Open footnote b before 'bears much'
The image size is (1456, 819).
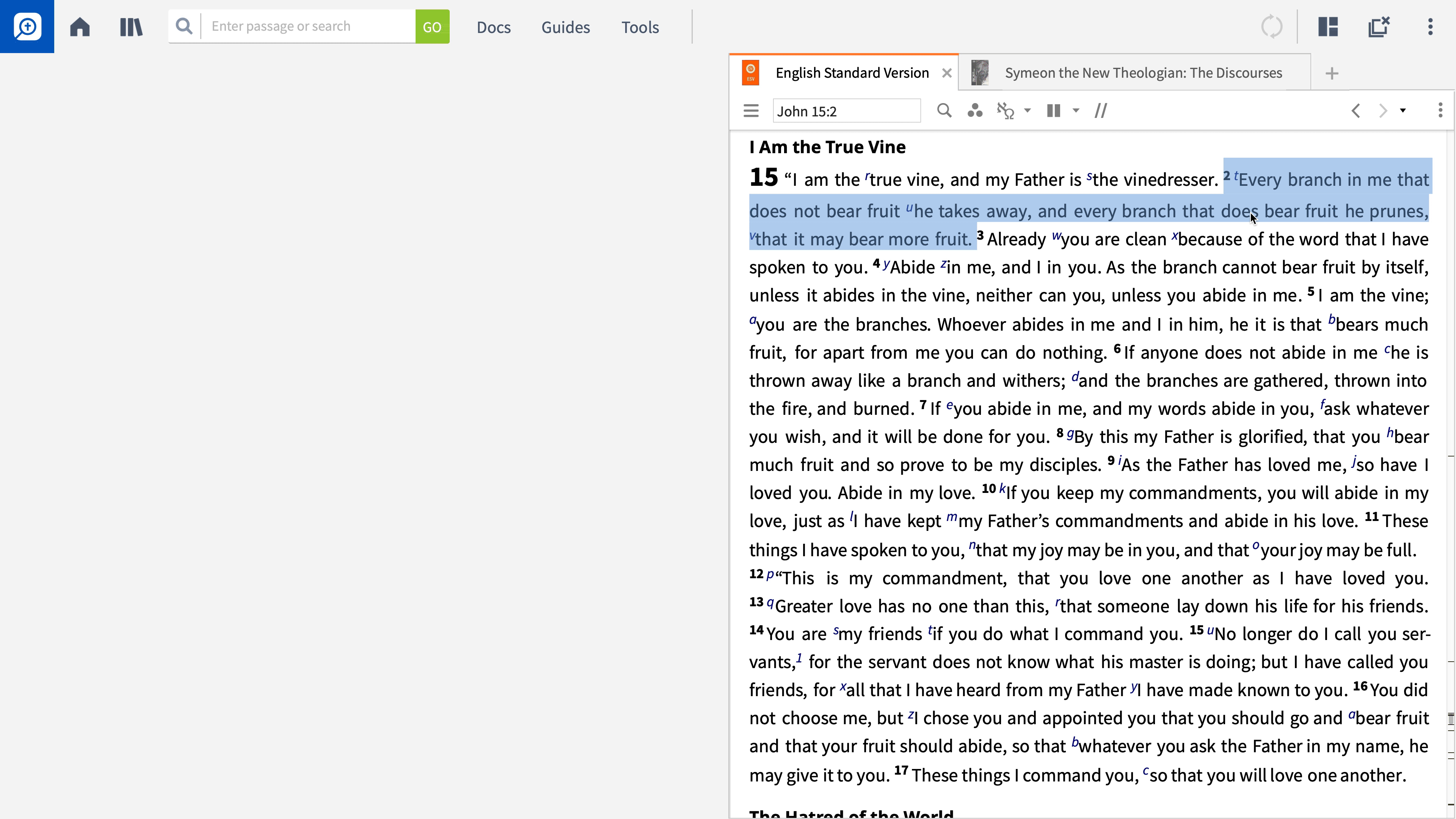pos(1332,320)
